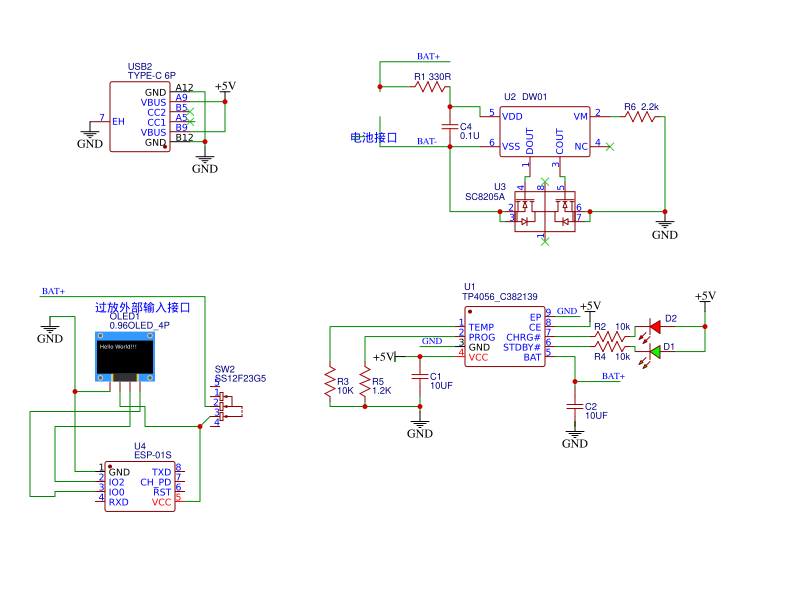This screenshot has height=601, width=800.
Task: Click the BAT- net label
Action: coord(427,141)
